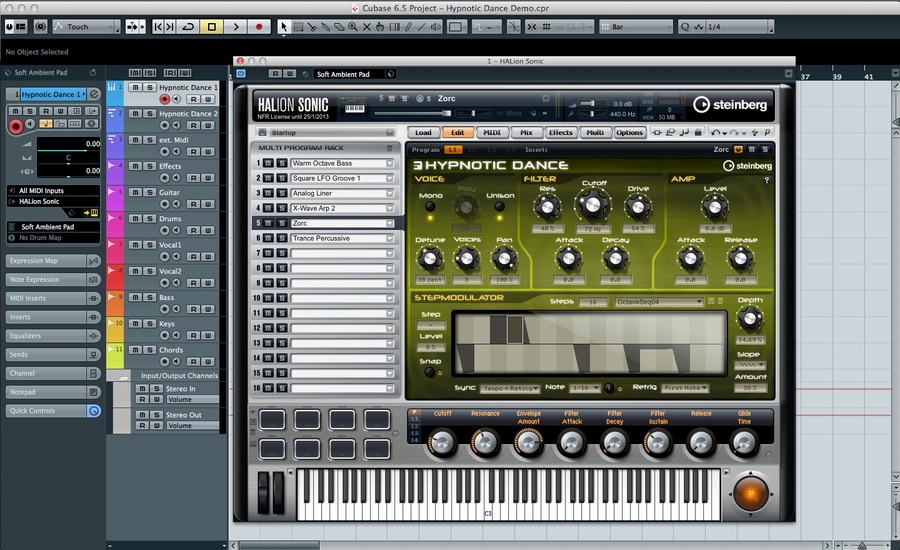The image size is (900, 550).
Task: Click the Resonance quick control knob
Action: (x=485, y=443)
